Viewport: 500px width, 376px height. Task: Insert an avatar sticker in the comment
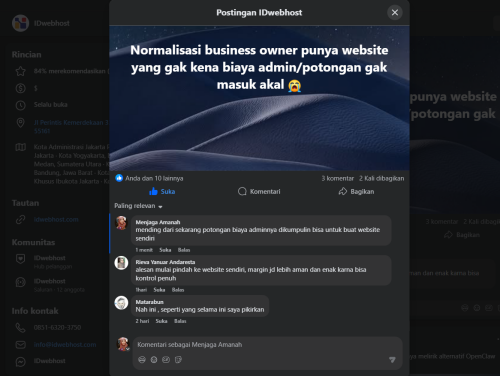click(142, 360)
